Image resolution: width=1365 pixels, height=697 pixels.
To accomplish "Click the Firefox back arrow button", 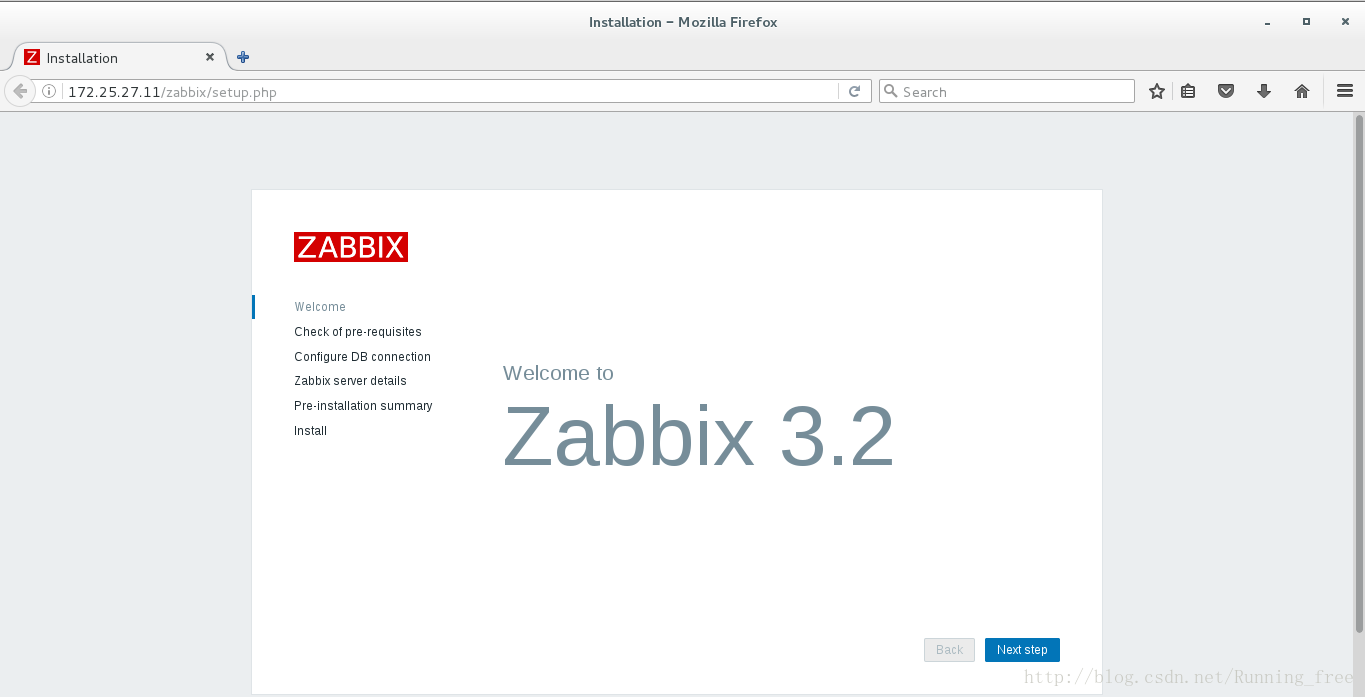I will pyautogui.click(x=20, y=91).
